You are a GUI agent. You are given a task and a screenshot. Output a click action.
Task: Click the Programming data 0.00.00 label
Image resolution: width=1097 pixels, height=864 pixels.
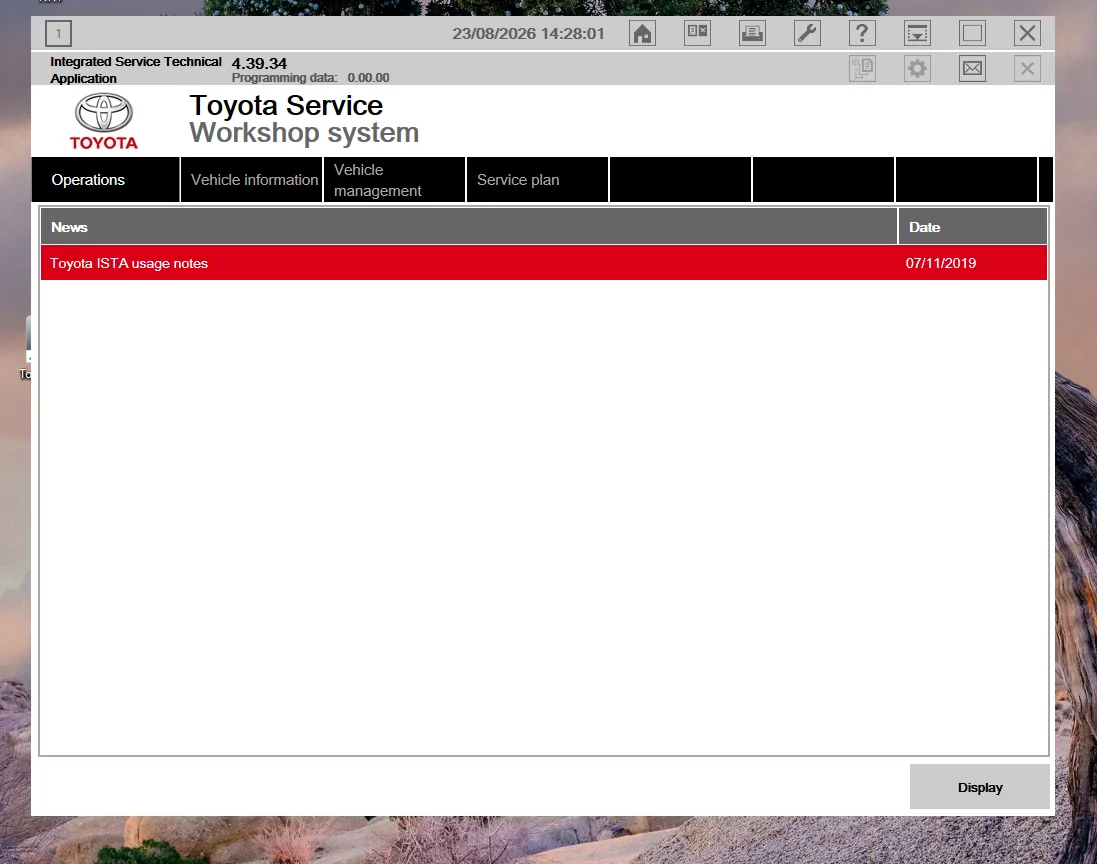[x=310, y=78]
